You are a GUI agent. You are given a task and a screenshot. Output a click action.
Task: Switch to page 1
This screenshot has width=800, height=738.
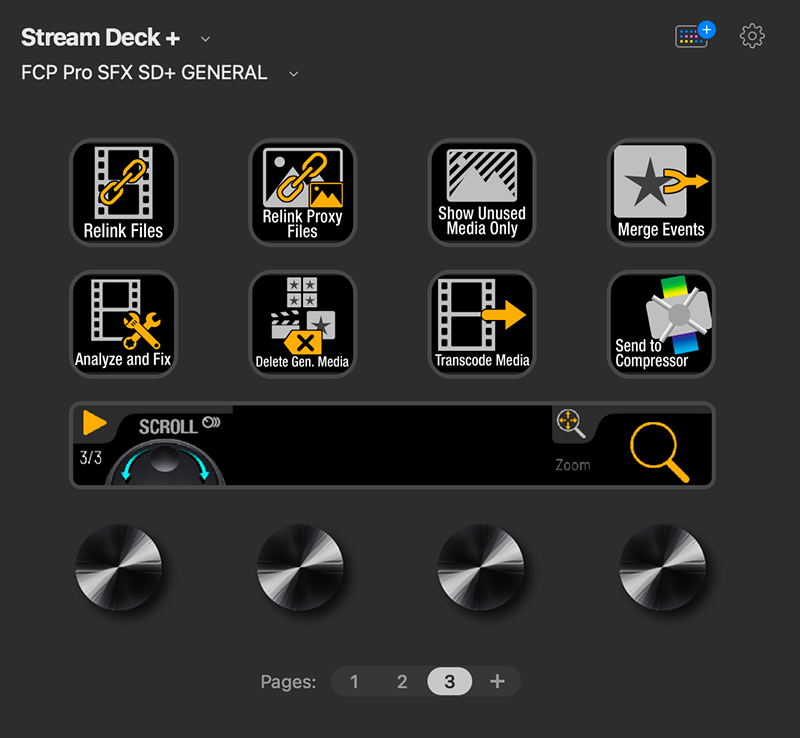354,681
